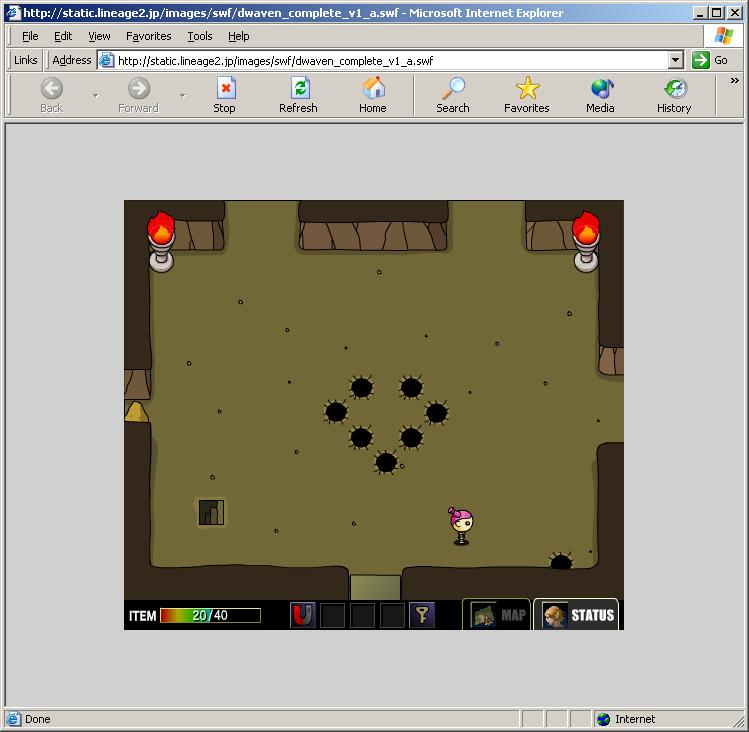Click the Home toolbar icon

coord(373,96)
